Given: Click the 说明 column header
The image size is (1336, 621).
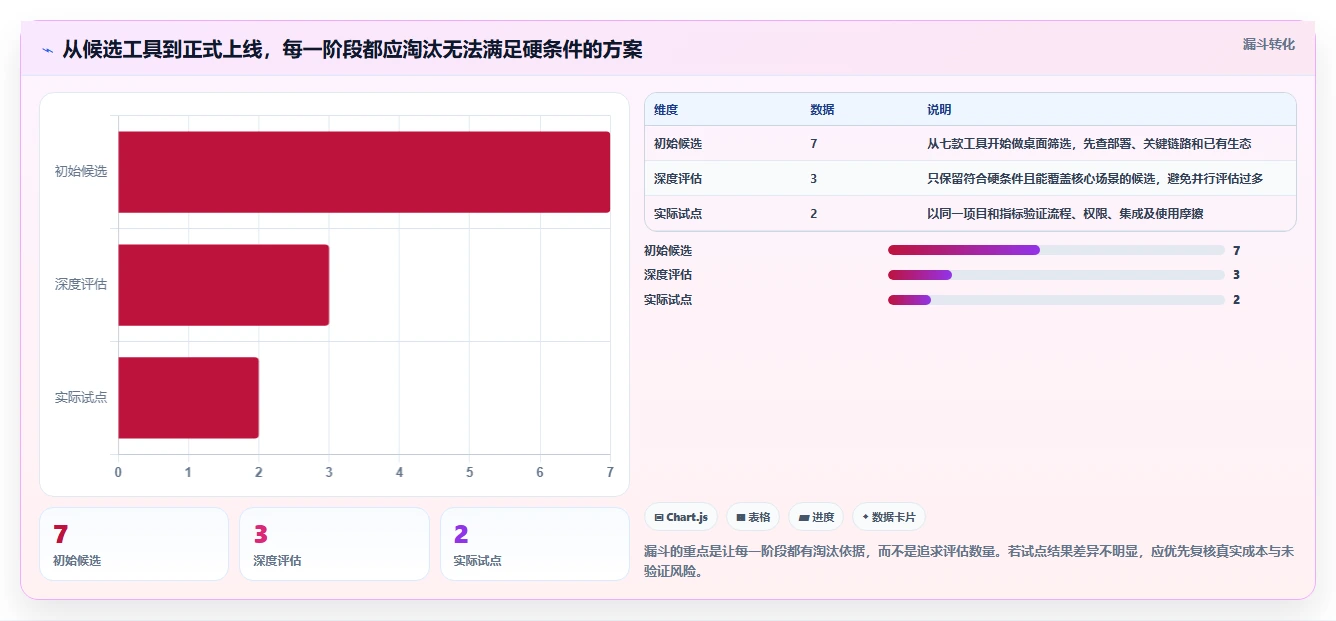Looking at the screenshot, I should pyautogui.click(x=939, y=110).
